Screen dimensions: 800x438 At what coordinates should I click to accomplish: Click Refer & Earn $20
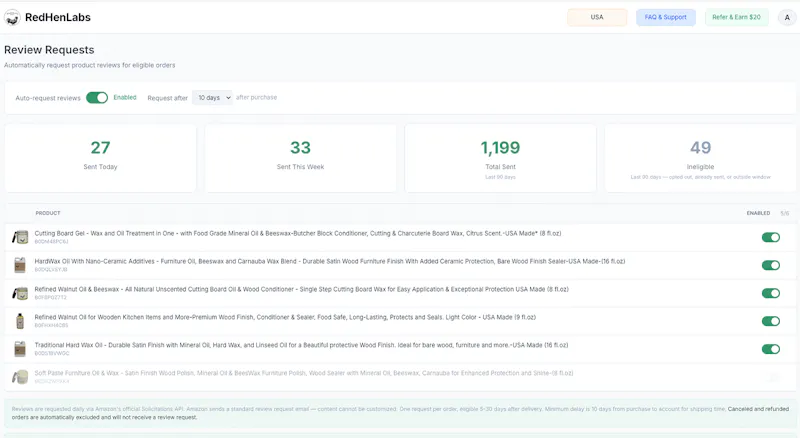[736, 17]
